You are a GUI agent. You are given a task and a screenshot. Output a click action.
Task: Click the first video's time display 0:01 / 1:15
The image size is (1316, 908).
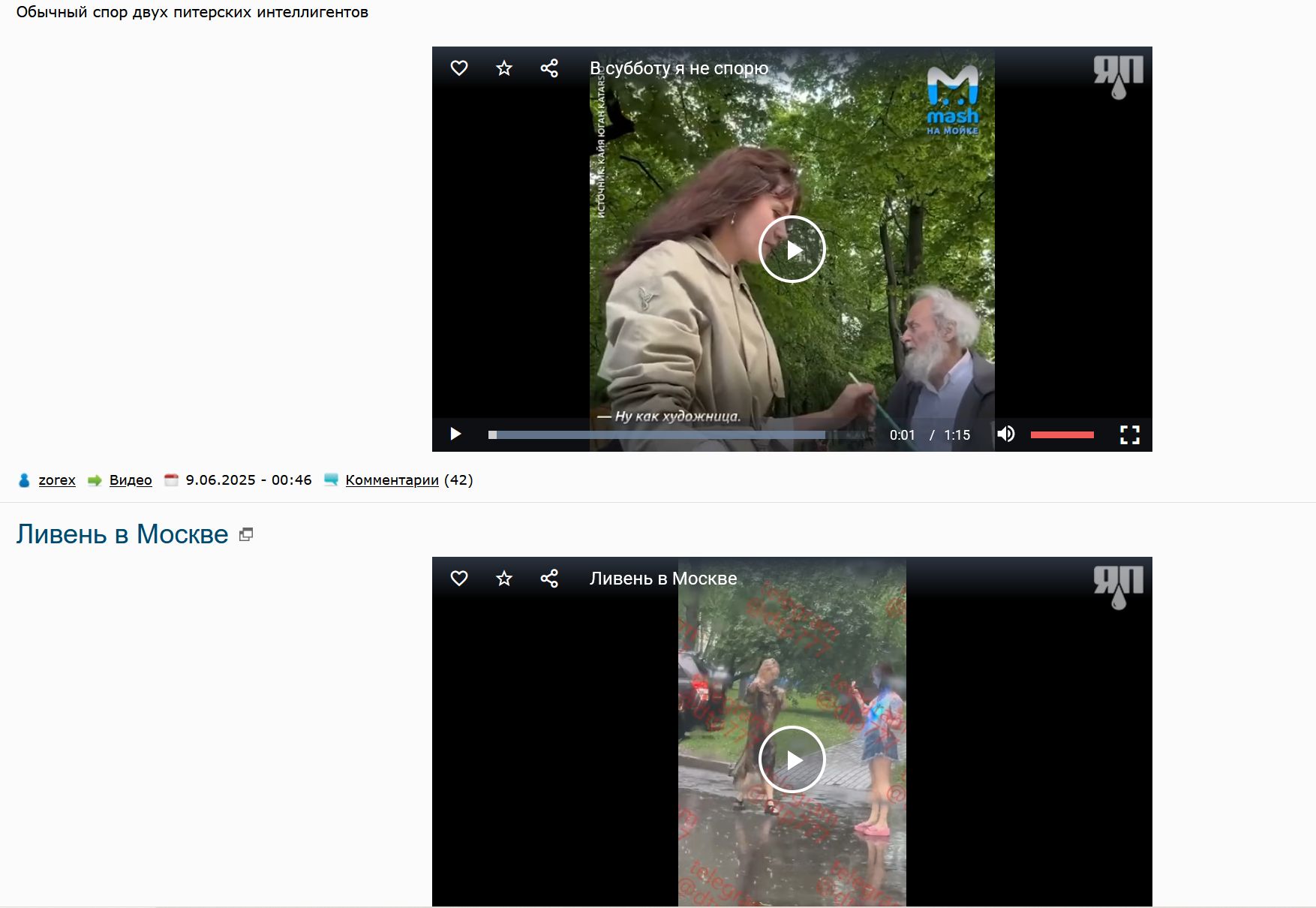(930, 435)
